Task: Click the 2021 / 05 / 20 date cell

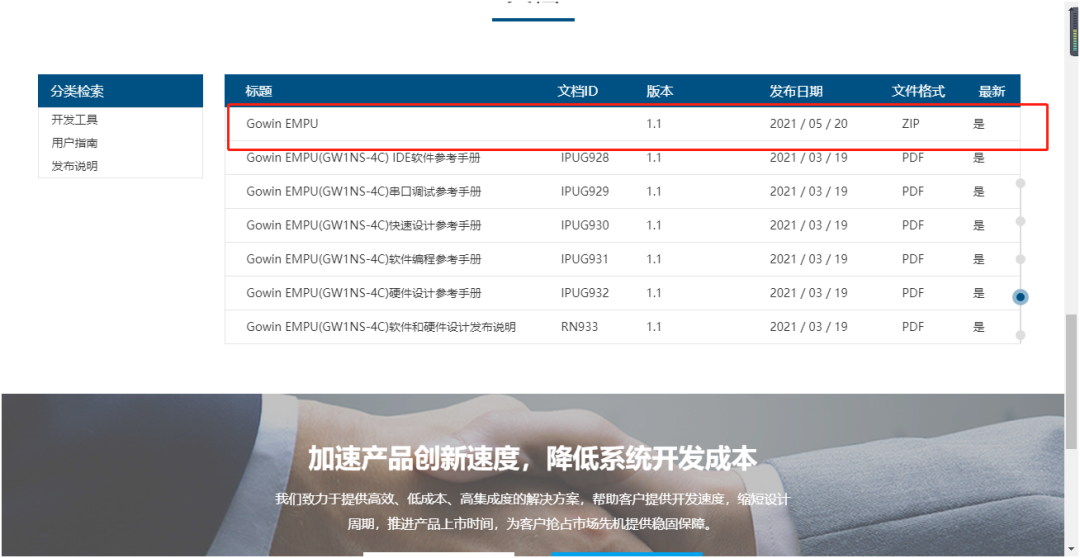Action: (x=809, y=124)
